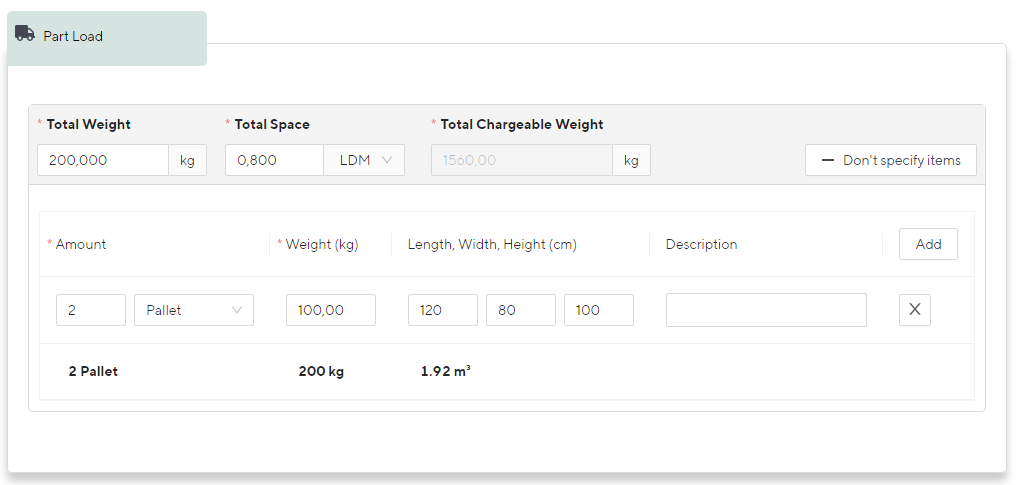Click the empty Description input box

pos(766,310)
